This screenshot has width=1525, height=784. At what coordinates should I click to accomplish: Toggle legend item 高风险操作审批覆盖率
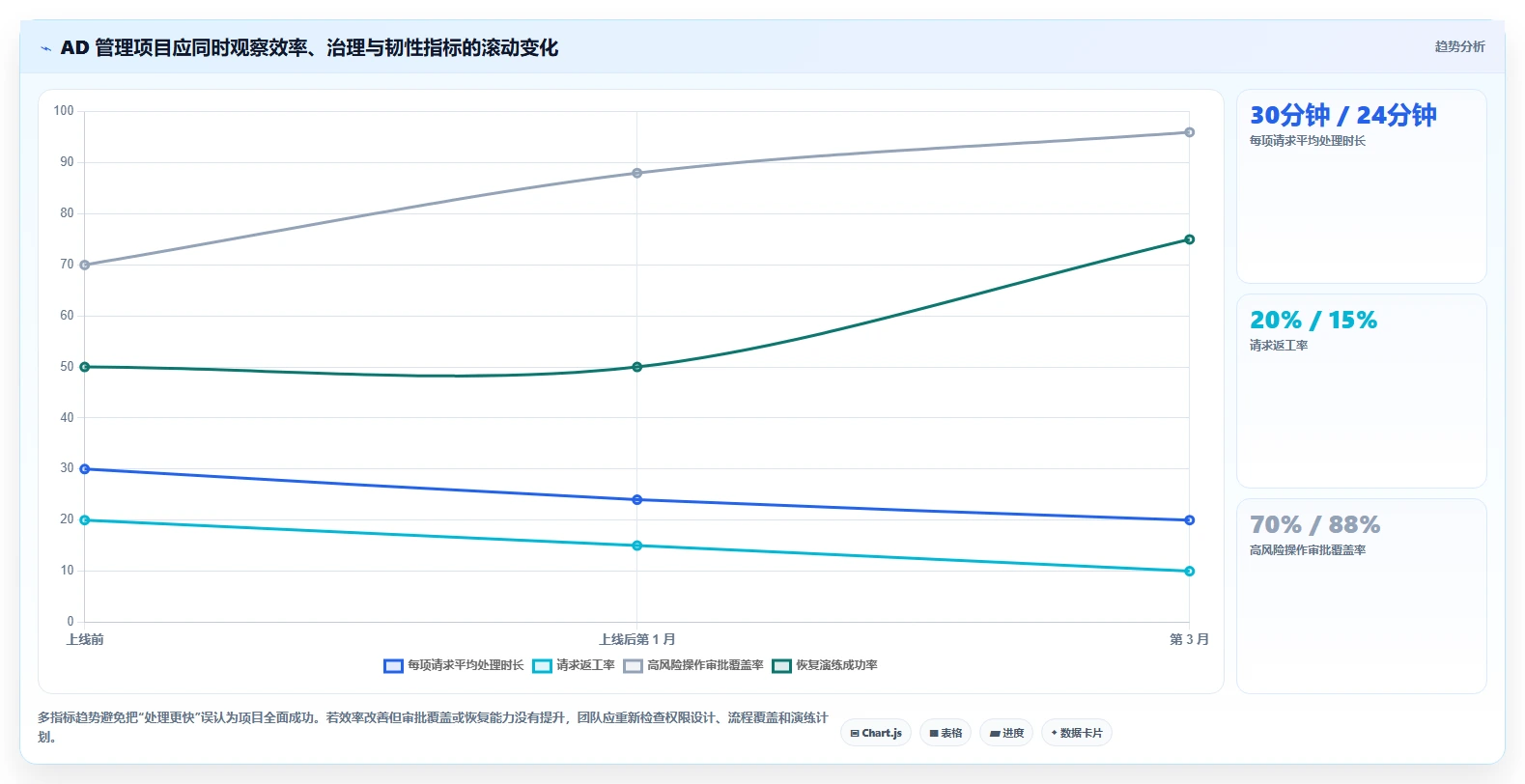(693, 665)
